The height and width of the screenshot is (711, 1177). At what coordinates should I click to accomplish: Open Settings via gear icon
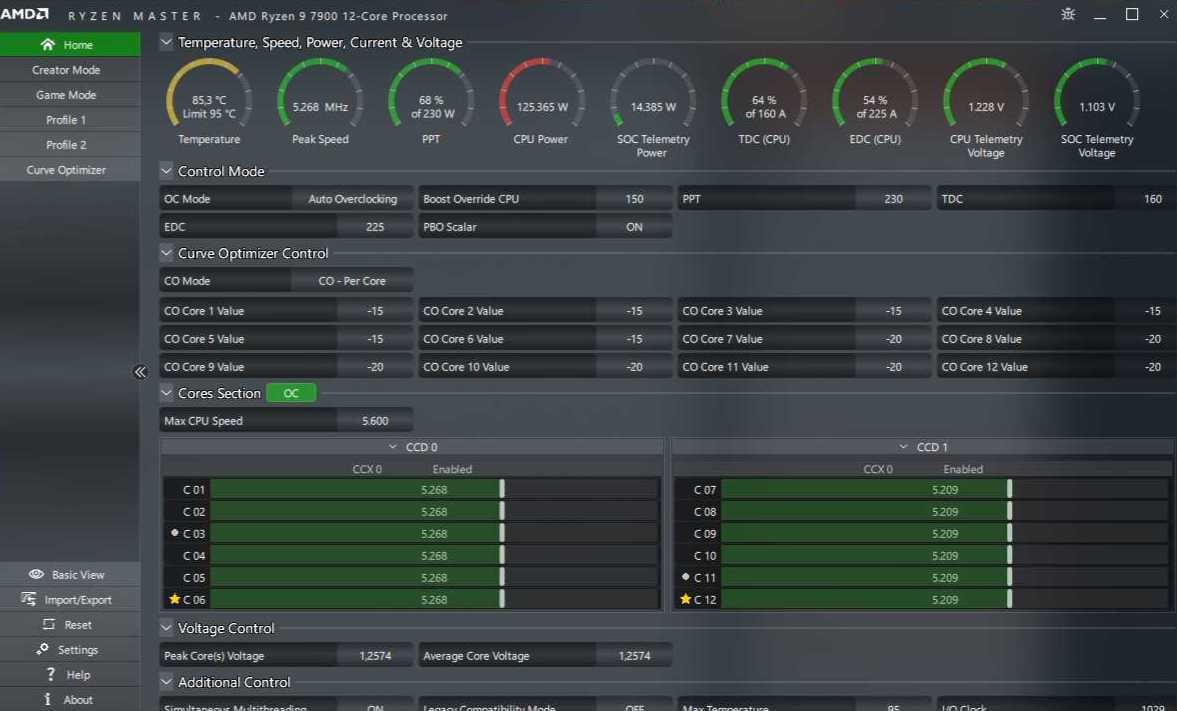(x=42, y=649)
